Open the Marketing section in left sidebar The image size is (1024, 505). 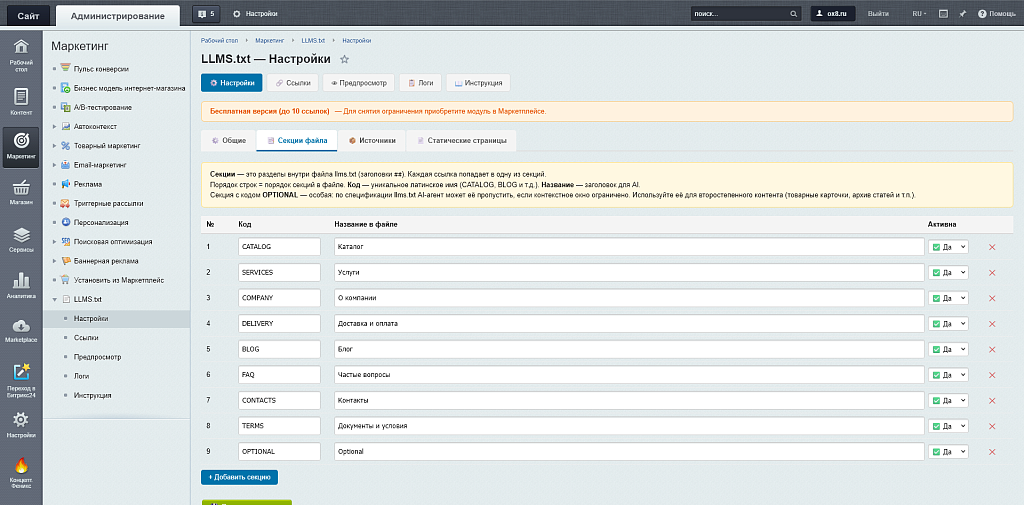click(x=21, y=145)
